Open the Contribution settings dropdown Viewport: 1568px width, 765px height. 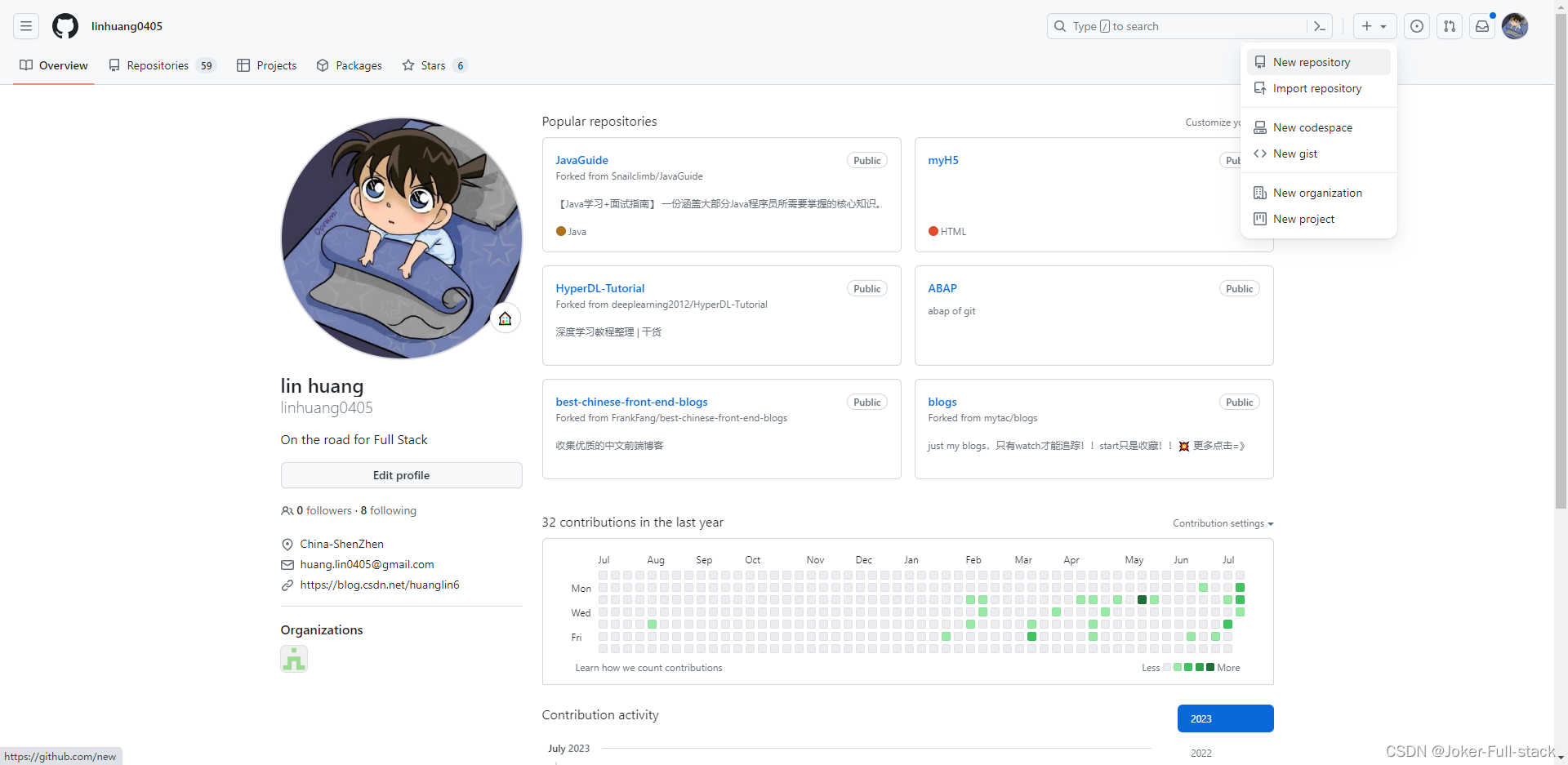tap(1223, 523)
